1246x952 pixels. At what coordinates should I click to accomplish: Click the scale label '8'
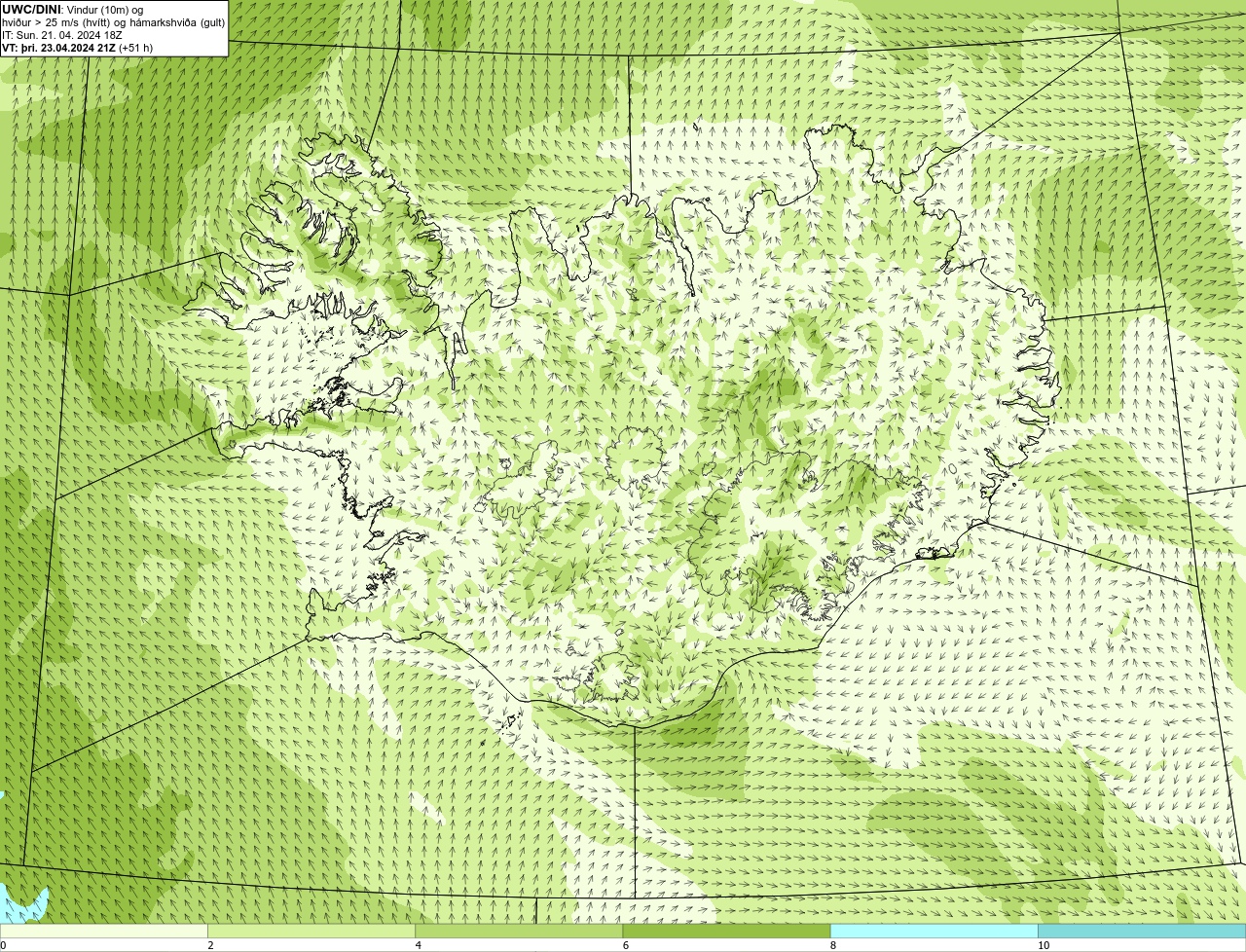tap(832, 945)
